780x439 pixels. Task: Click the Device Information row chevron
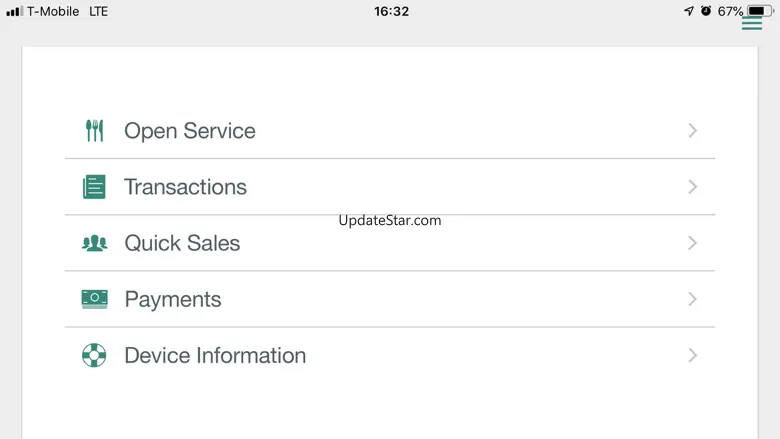pyautogui.click(x=692, y=355)
